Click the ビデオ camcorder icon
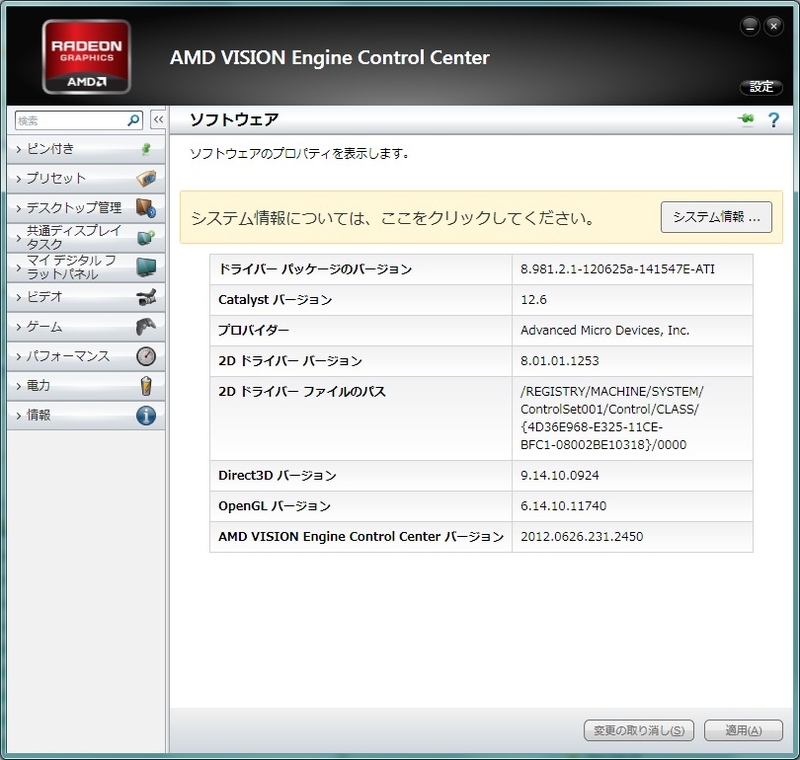800x760 pixels. click(146, 297)
